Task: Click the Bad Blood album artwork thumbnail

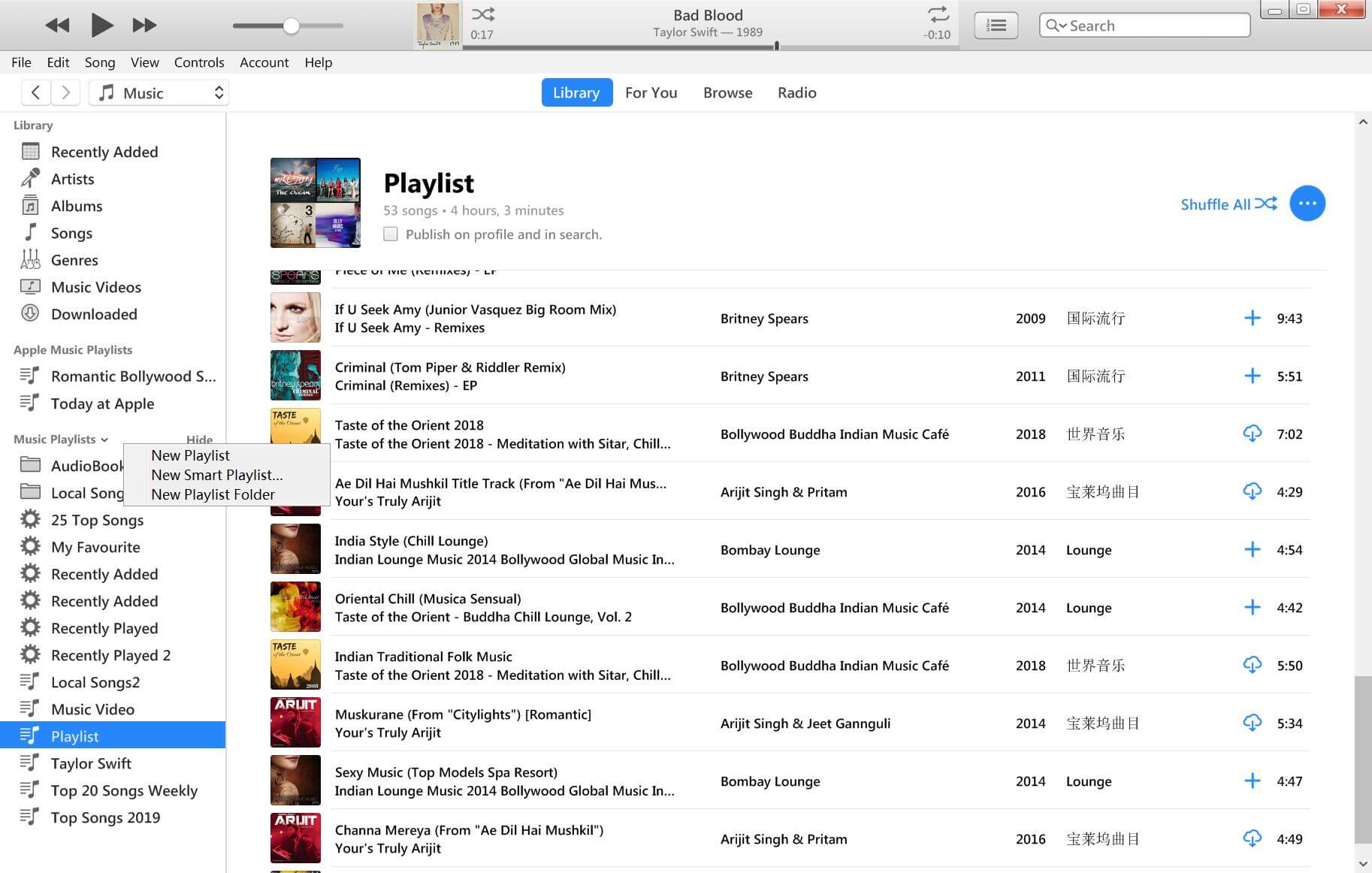Action: tap(438, 25)
